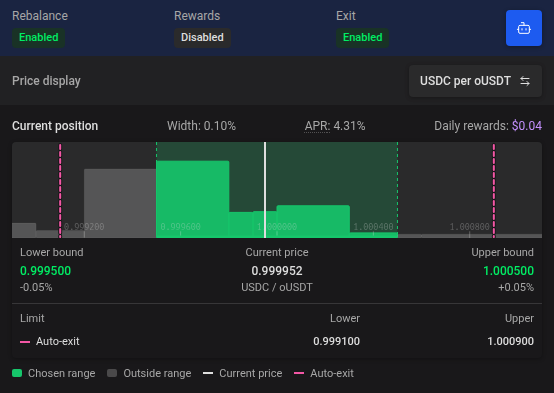
Task: Click the Lower column header in limits
Action: pyautogui.click(x=345, y=318)
